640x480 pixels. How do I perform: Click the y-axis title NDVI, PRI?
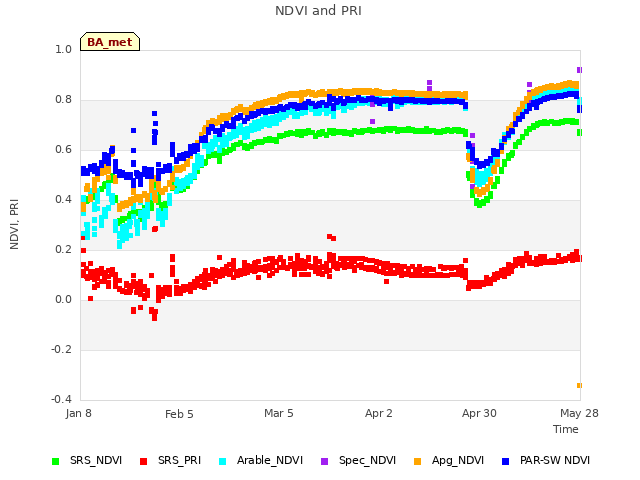(x=14, y=224)
